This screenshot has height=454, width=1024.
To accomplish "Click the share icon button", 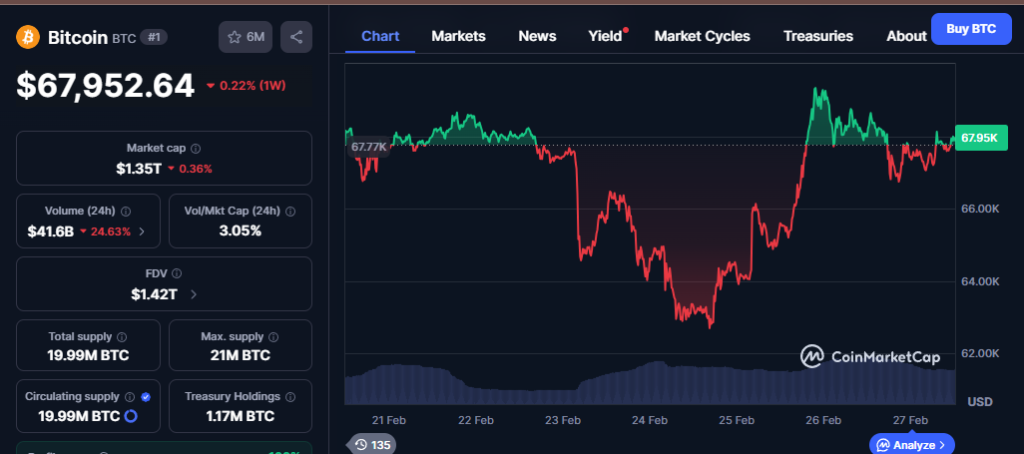I will click(x=296, y=37).
